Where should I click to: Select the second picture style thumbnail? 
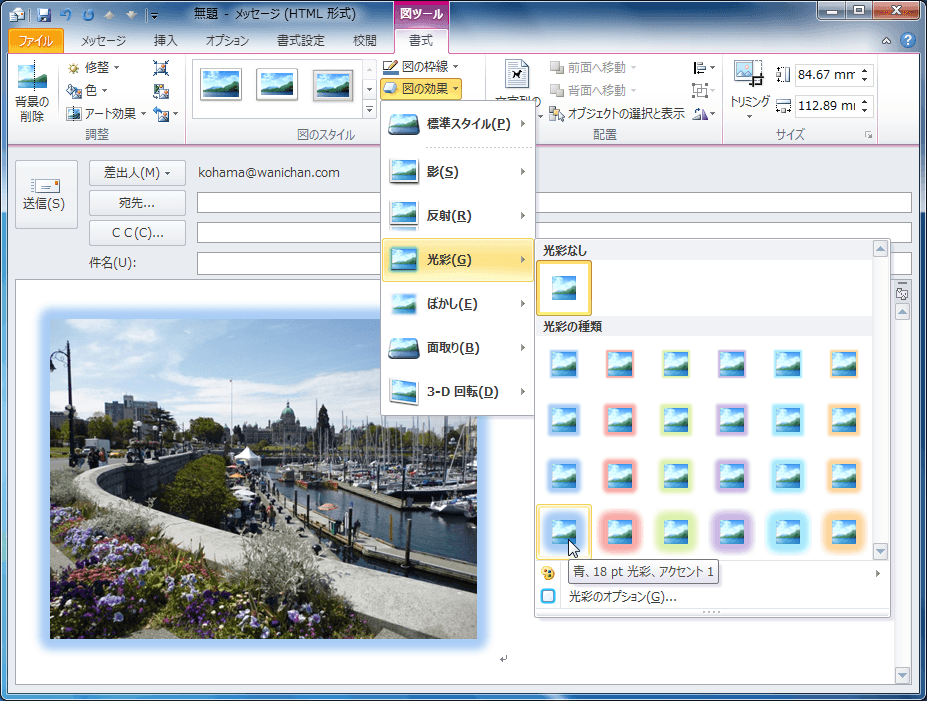pyautogui.click(x=277, y=85)
